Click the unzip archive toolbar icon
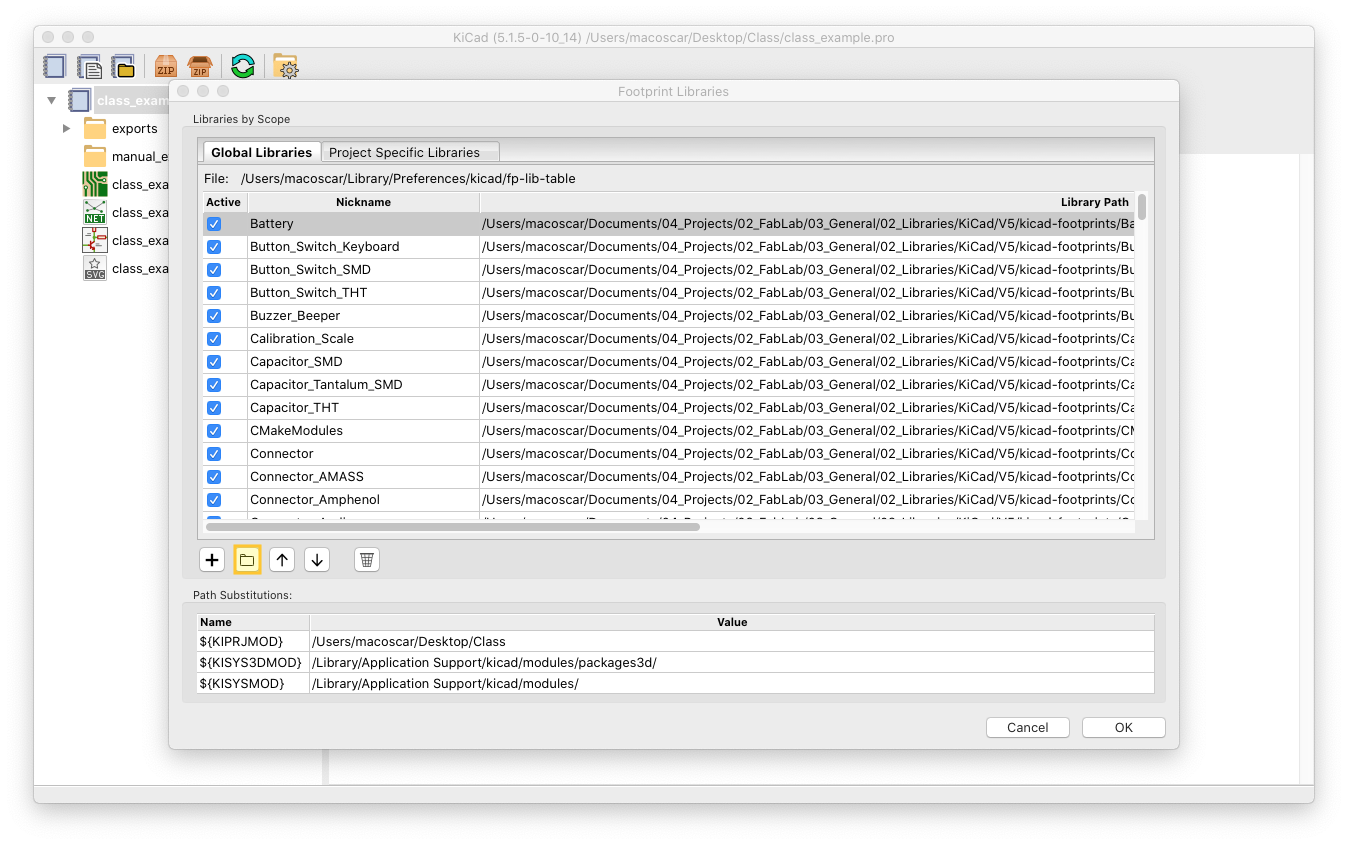This screenshot has height=845, width=1348. coord(200,67)
